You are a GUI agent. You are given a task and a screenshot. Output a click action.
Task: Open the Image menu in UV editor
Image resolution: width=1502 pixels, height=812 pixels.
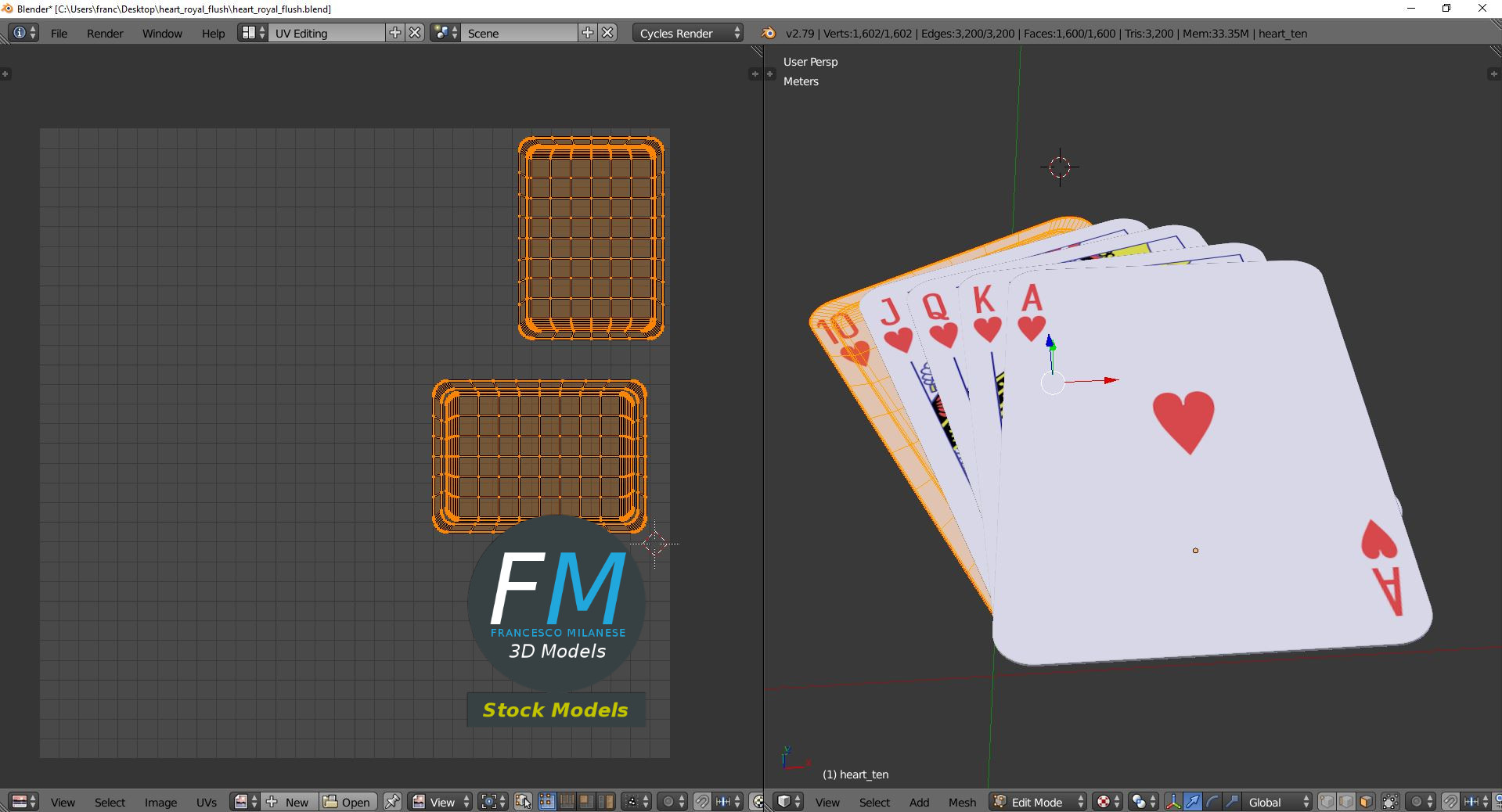160,802
